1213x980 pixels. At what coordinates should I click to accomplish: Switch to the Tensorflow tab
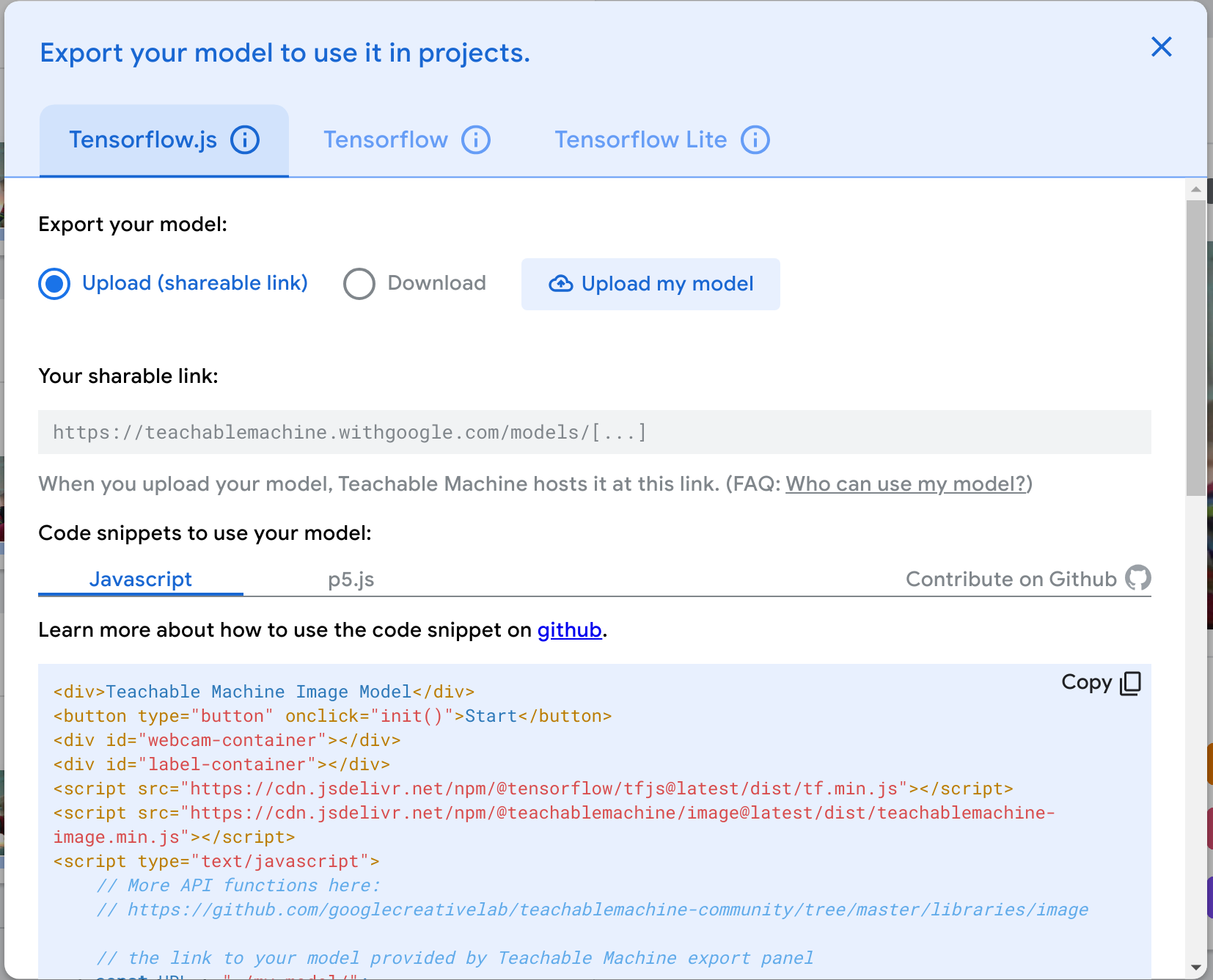(407, 140)
